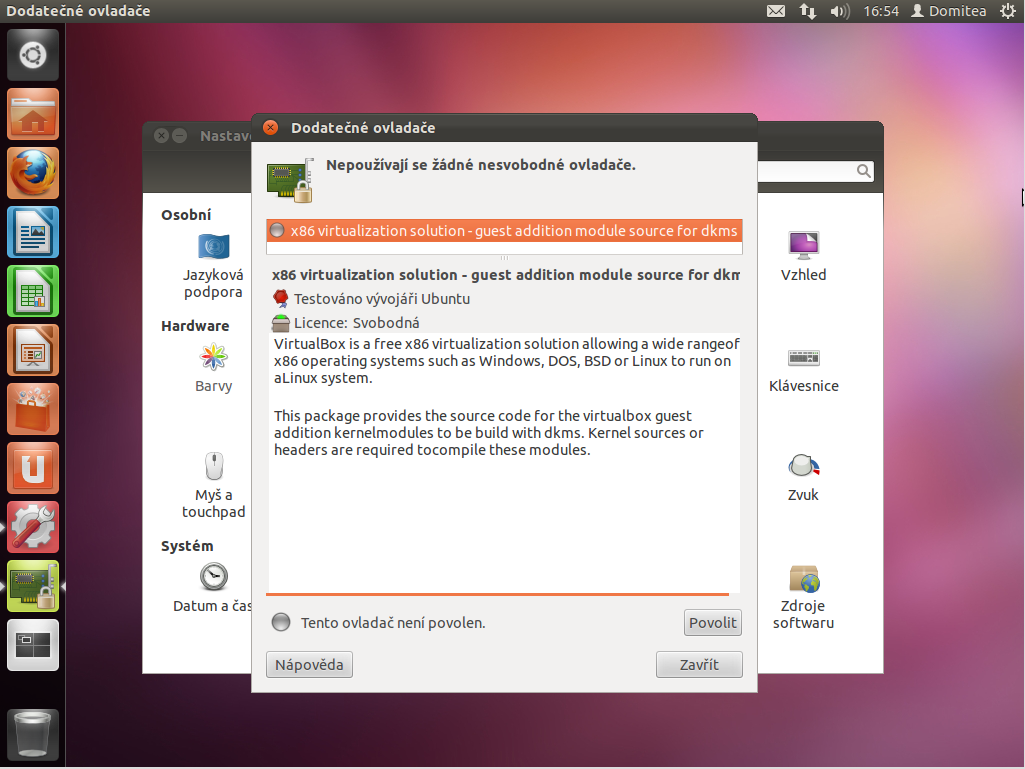1025x769 pixels.
Task: Click the system settings search field
Action: [815, 172]
